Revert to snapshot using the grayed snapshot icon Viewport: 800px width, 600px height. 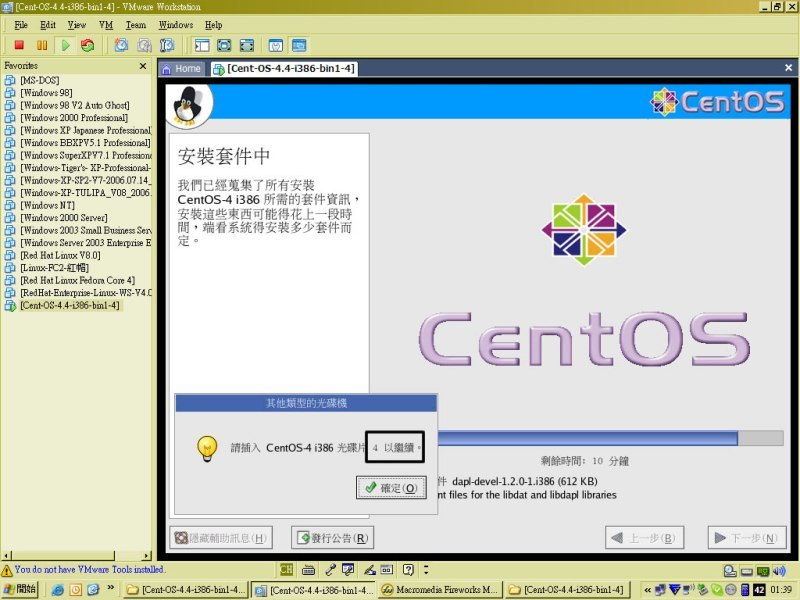pyautogui.click(x=144, y=45)
